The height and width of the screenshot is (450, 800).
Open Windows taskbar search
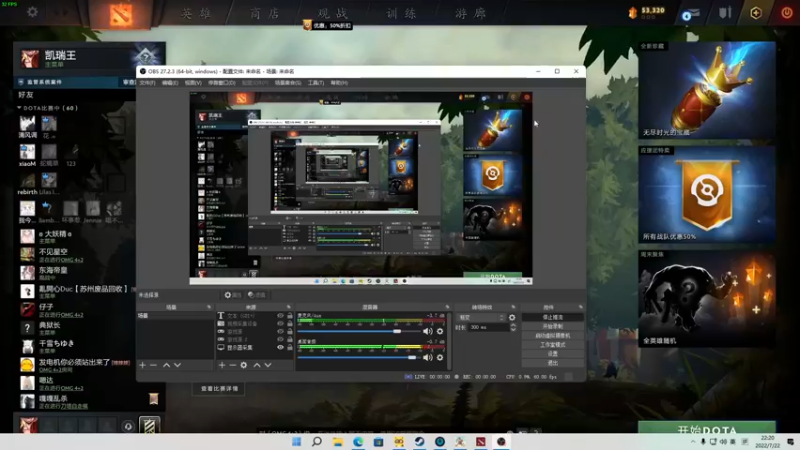tap(317, 442)
